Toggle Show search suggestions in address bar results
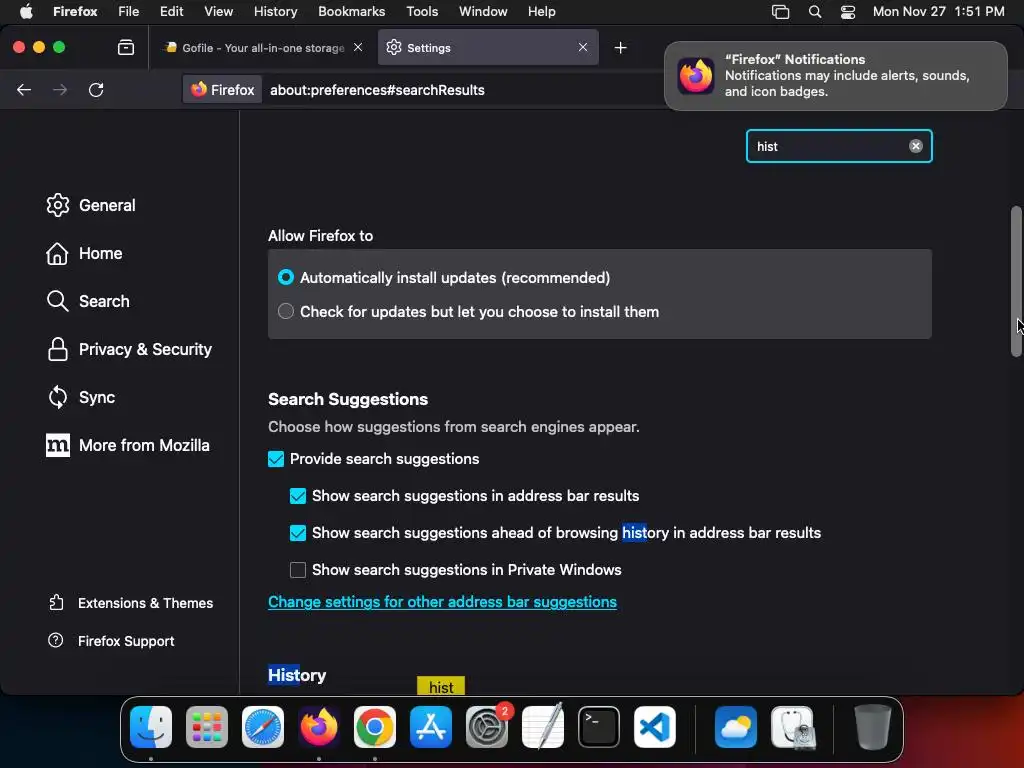 tap(298, 496)
